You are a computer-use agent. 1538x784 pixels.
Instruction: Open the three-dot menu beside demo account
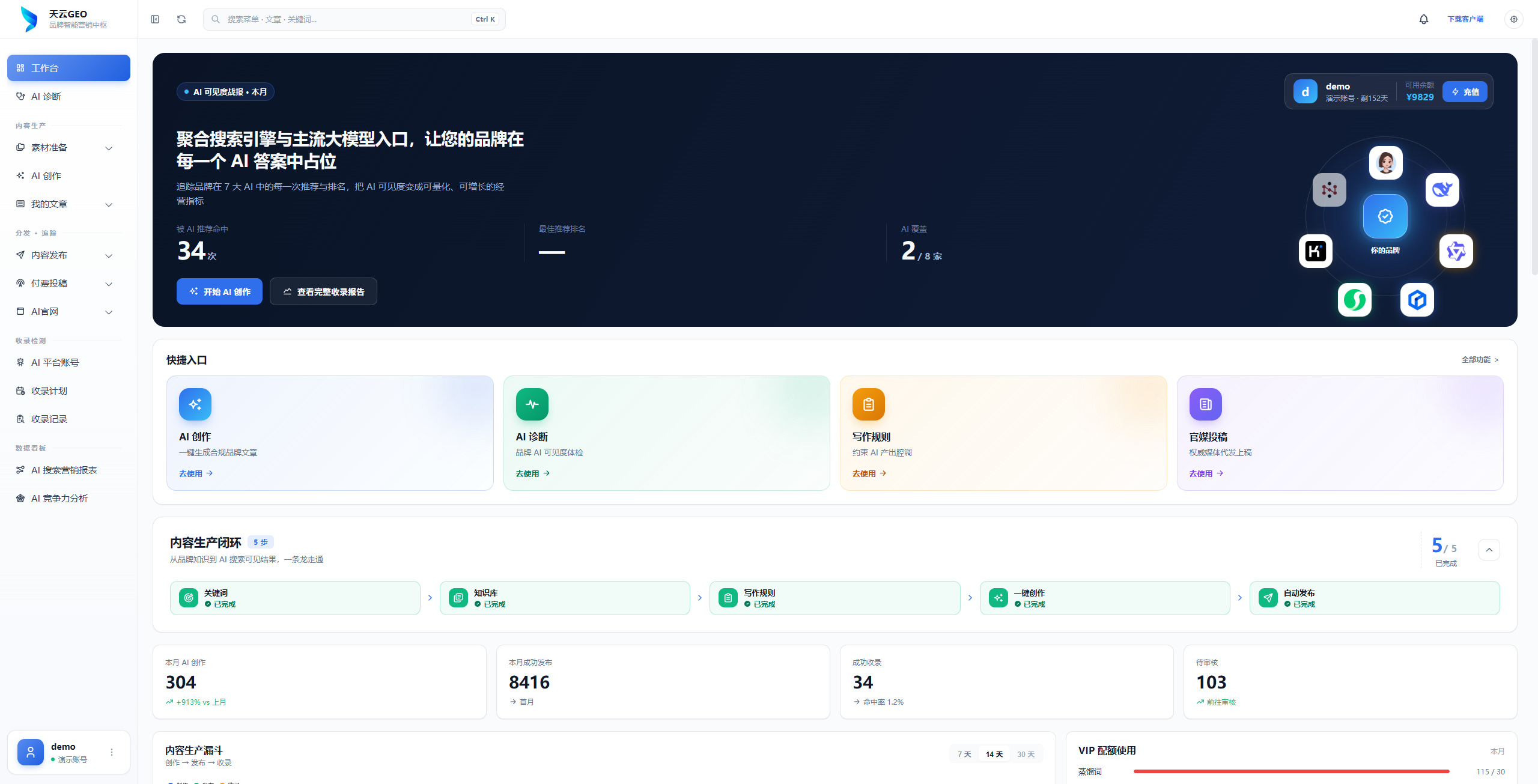112,752
